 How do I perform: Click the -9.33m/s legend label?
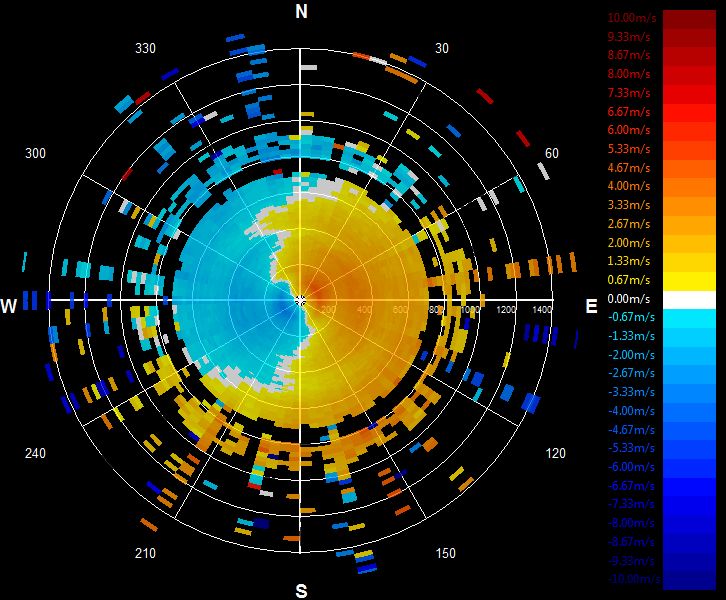(x=632, y=561)
